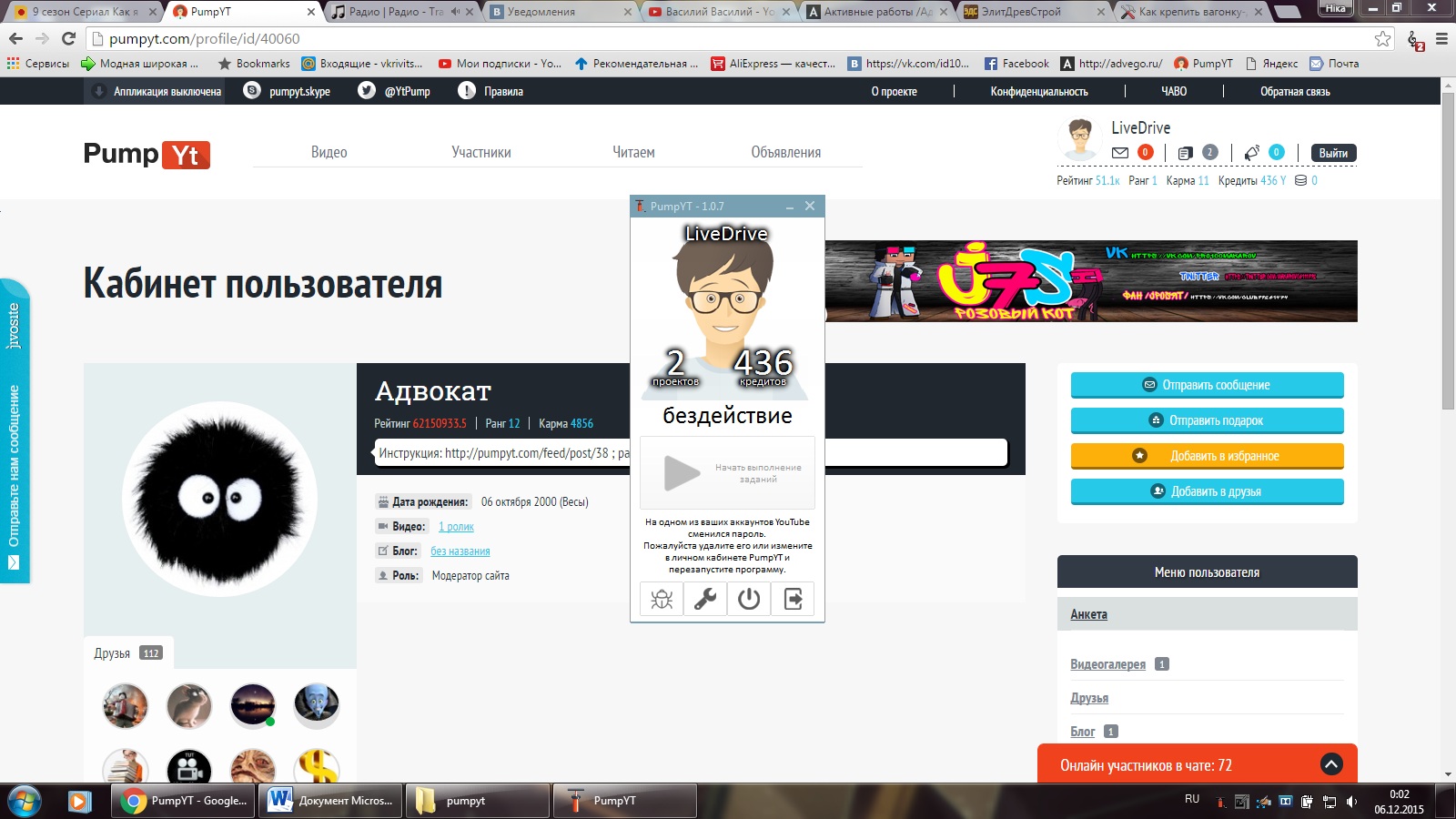Select Анкета in the user menu
Viewport: 1456px width, 819px height.
pos(1088,614)
